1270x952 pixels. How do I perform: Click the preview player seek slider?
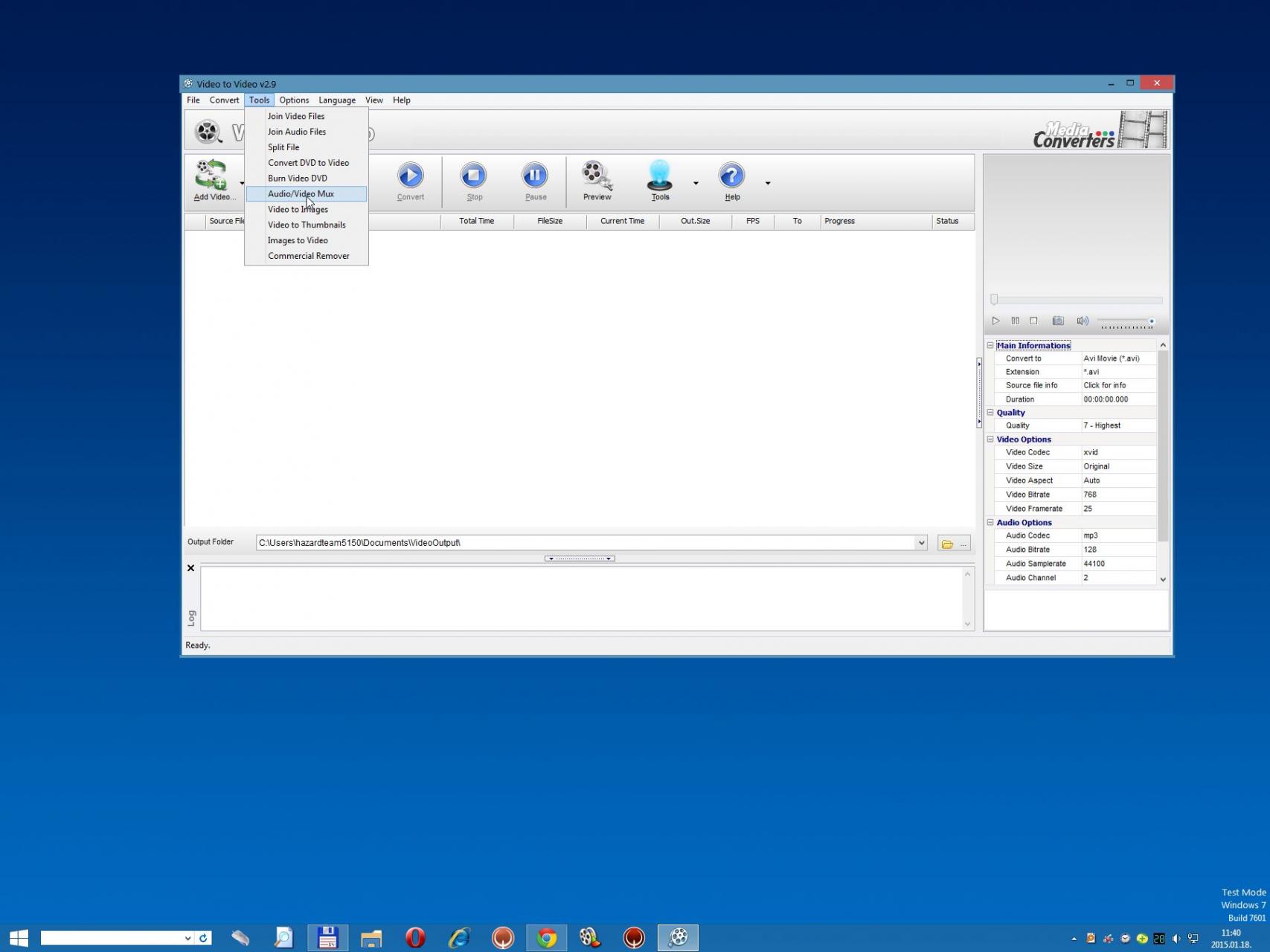(1077, 300)
